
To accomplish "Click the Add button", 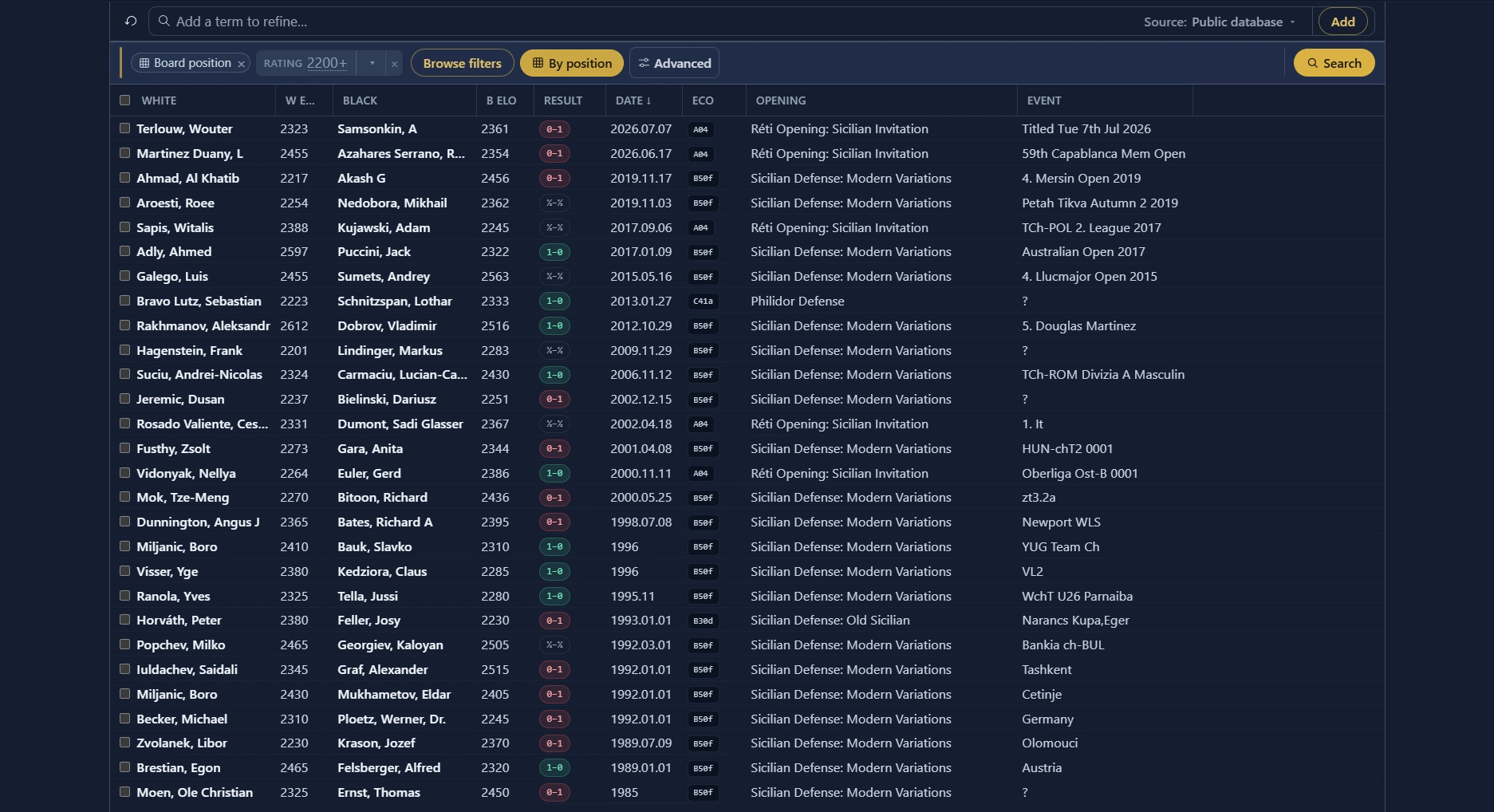I will pos(1343,22).
